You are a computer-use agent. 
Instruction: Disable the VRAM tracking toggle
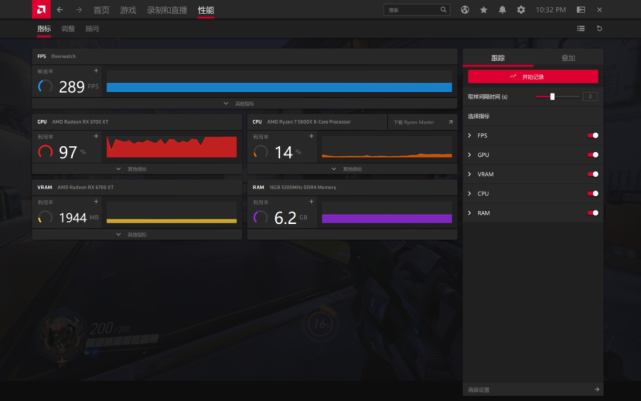(x=593, y=174)
